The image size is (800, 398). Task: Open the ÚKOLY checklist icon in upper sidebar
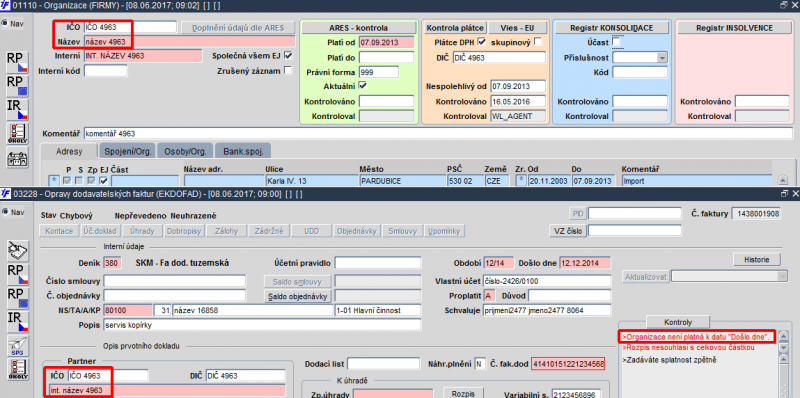pyautogui.click(x=17, y=134)
